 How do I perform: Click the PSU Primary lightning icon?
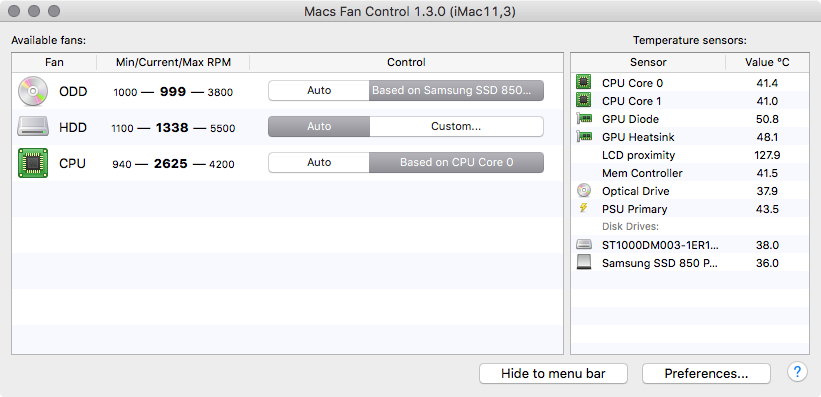point(583,208)
